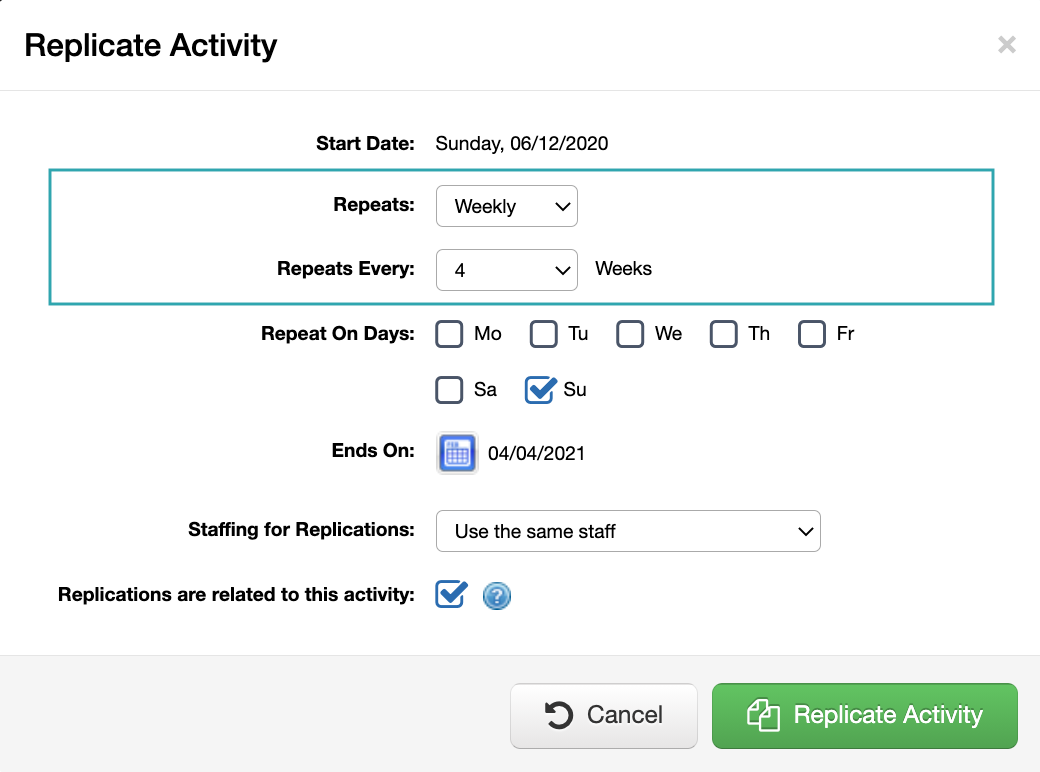Click the copy icon on Replicate Activity button

point(763,715)
